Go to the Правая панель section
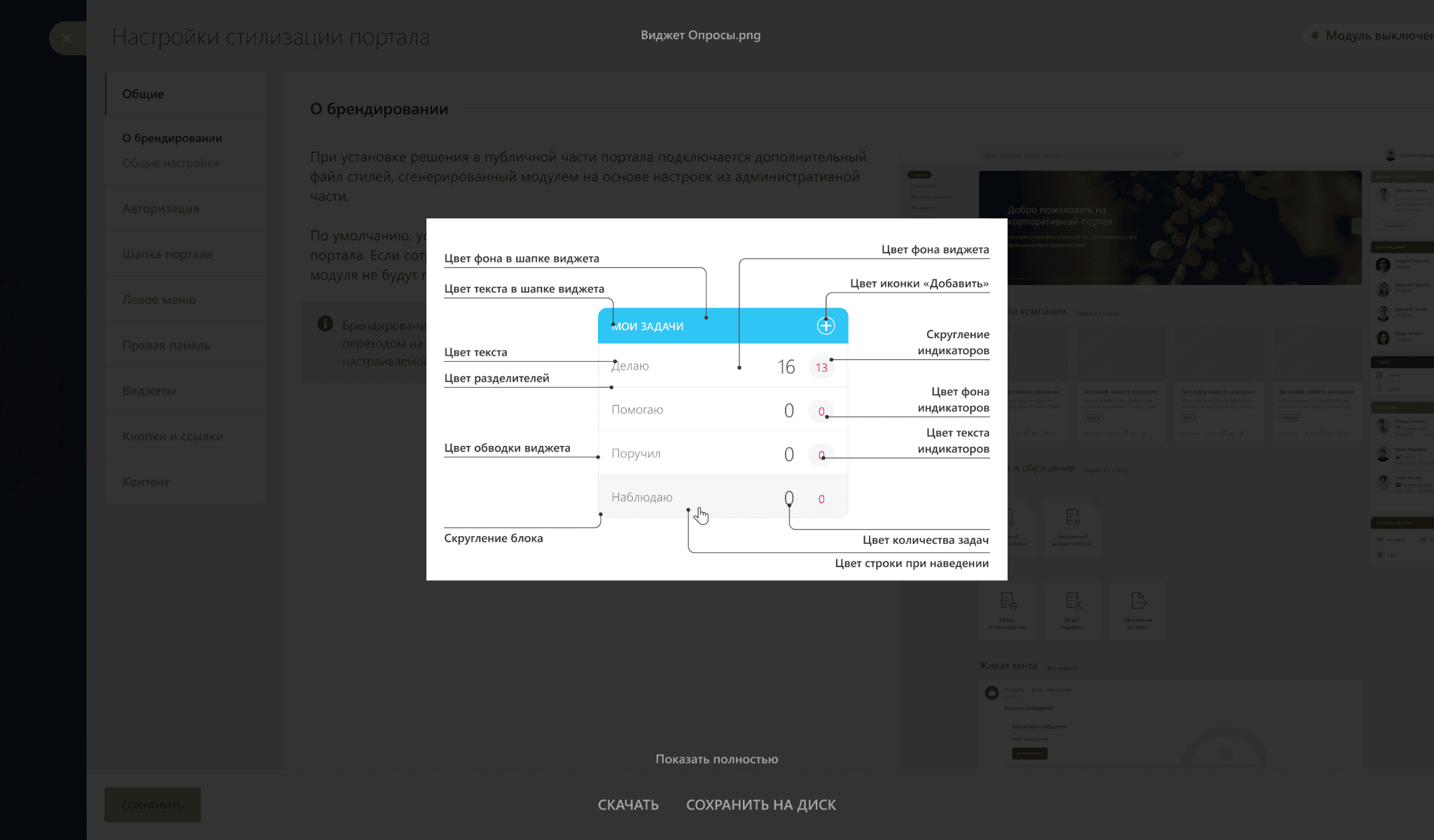The image size is (1434, 840). [x=166, y=345]
